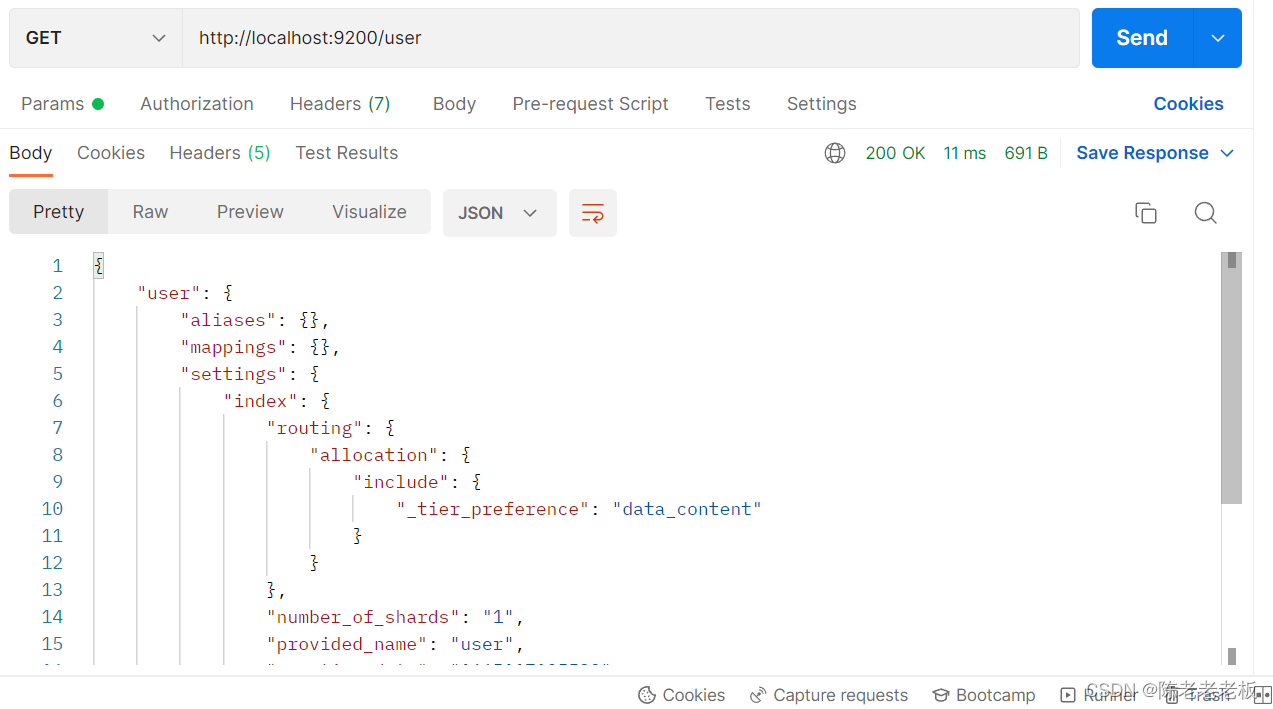The height and width of the screenshot is (709, 1273).
Task: Switch to the Pre-request Script tab
Action: pos(590,104)
